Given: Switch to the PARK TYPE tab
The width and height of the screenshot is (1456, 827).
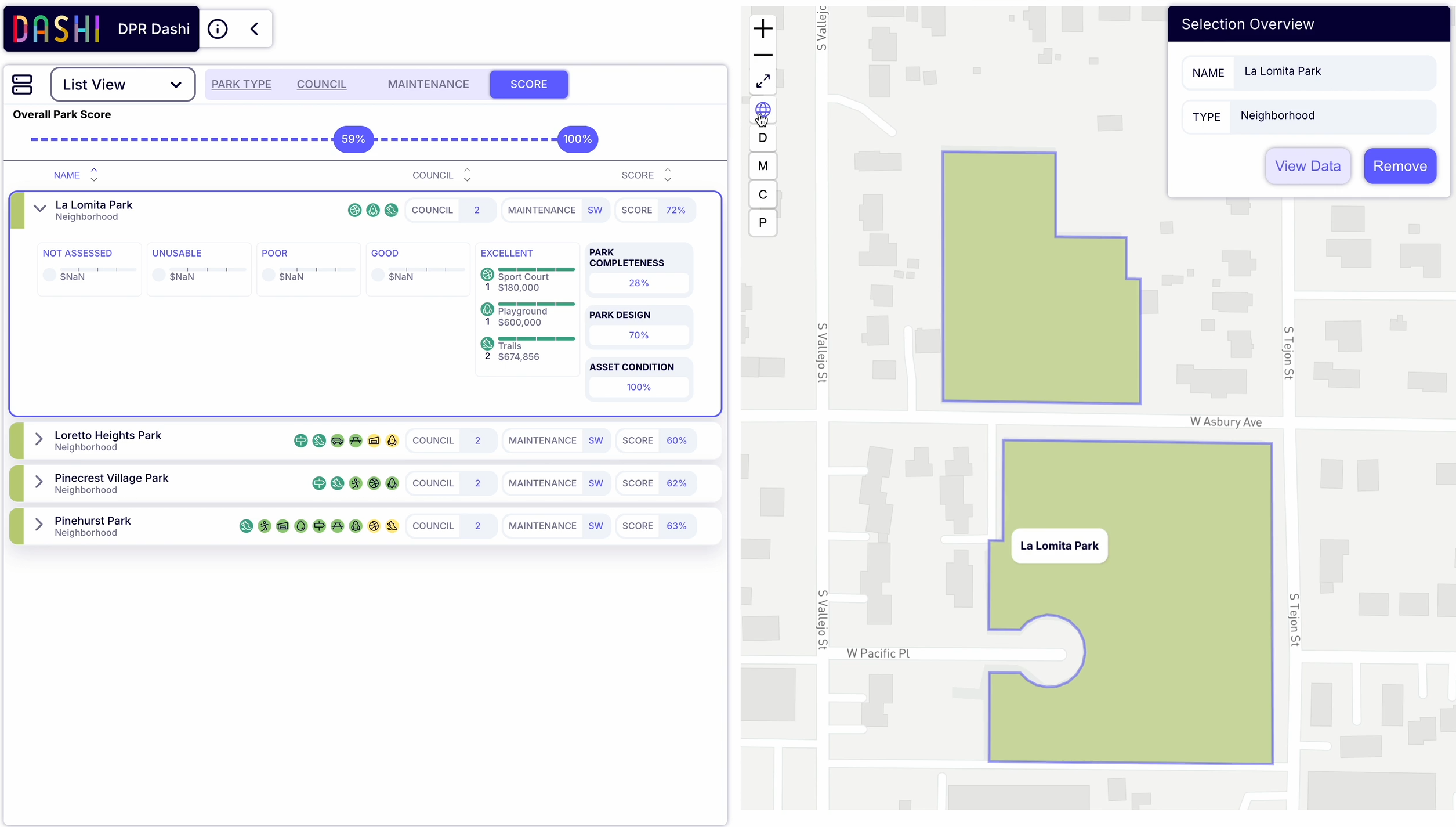Looking at the screenshot, I should coord(241,84).
